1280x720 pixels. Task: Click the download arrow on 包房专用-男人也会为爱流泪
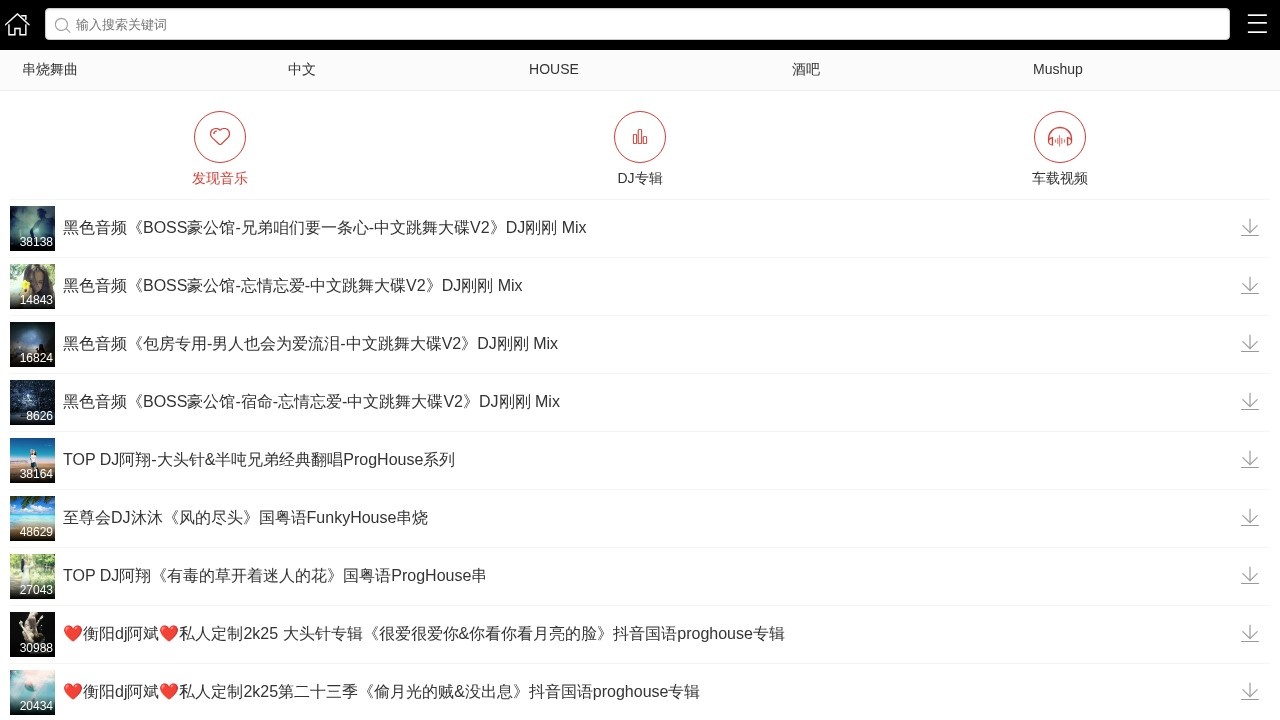tap(1249, 344)
